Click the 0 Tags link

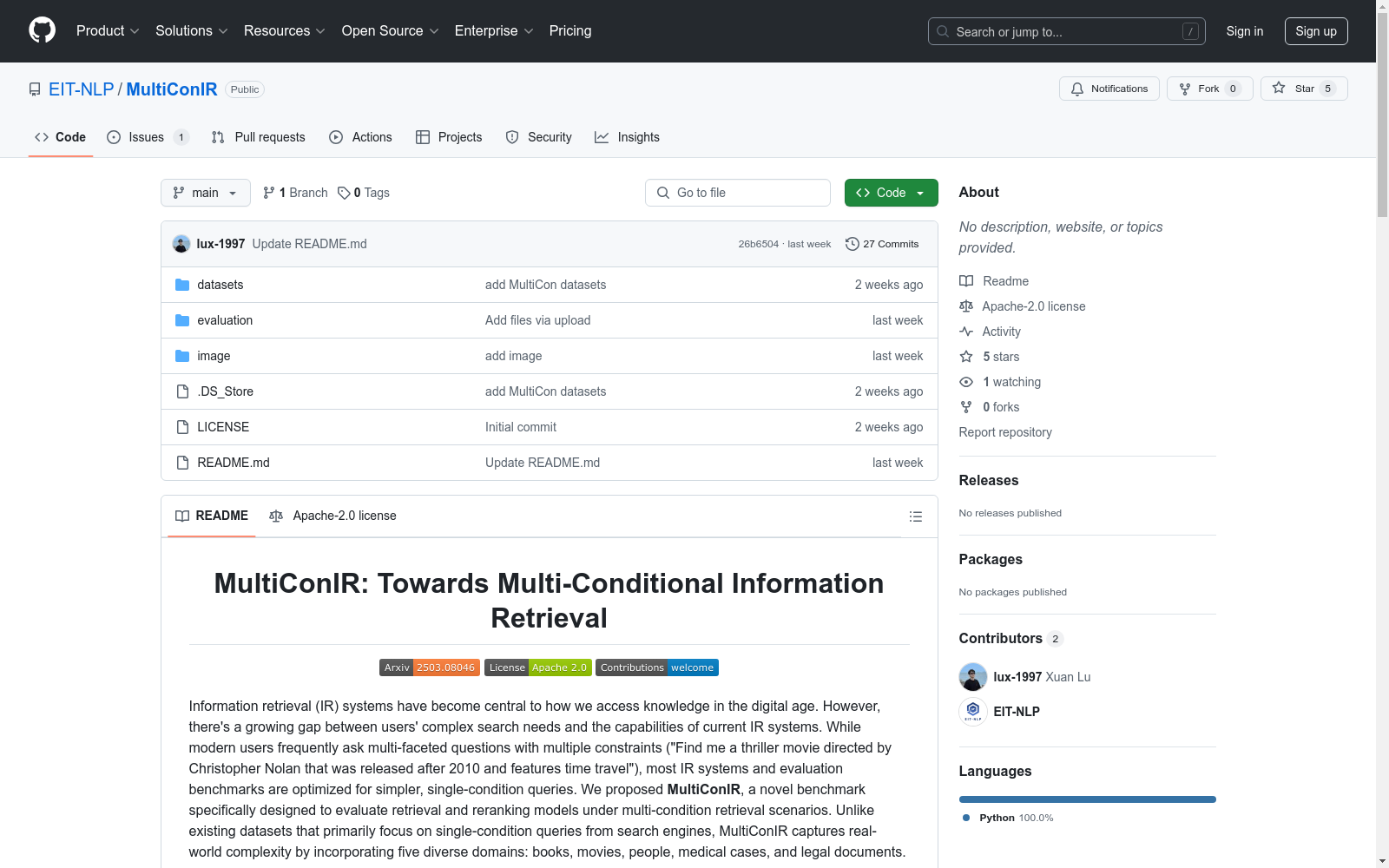point(364,193)
